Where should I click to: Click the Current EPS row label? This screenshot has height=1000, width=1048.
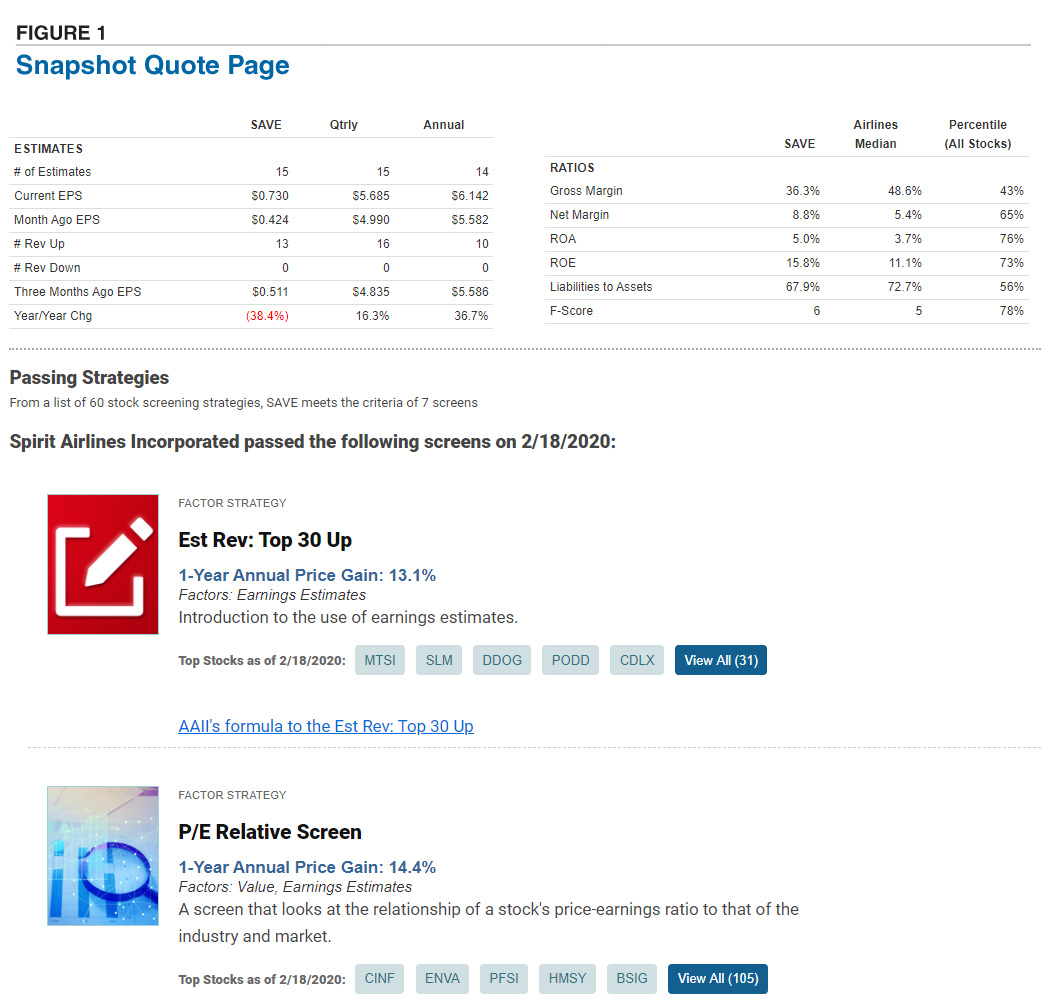click(x=48, y=196)
